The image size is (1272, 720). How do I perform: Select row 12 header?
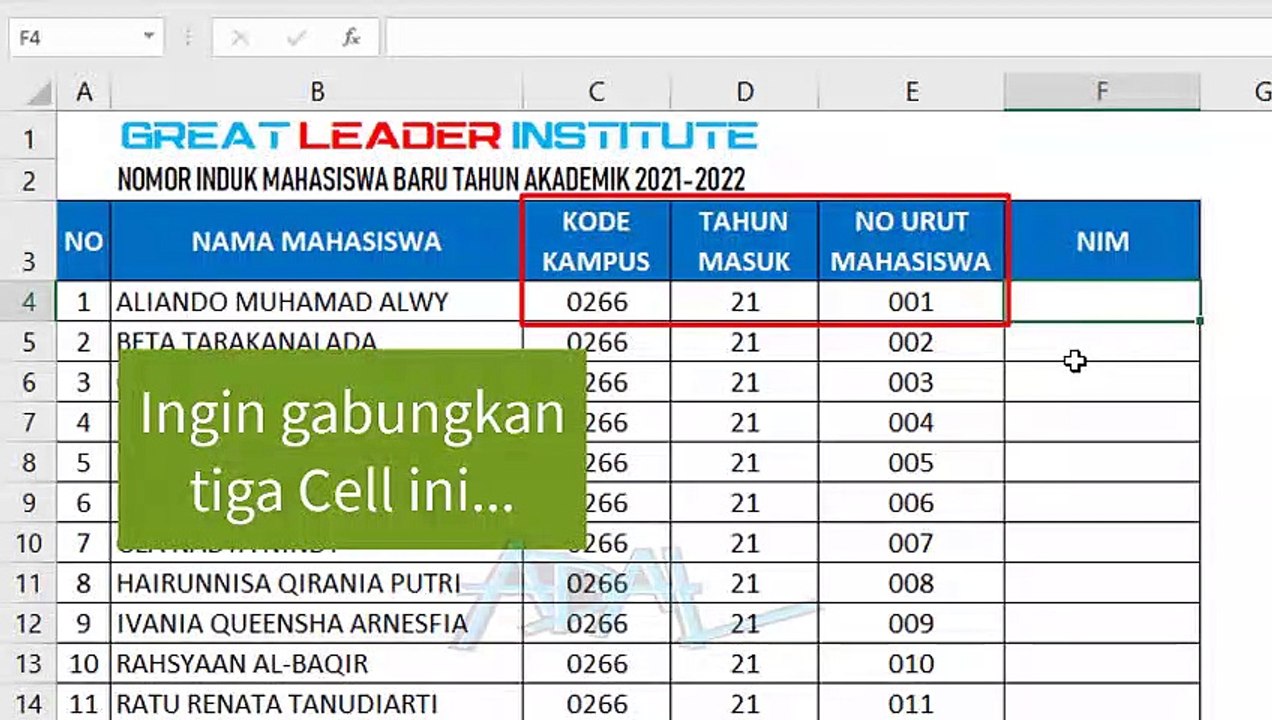click(28, 624)
